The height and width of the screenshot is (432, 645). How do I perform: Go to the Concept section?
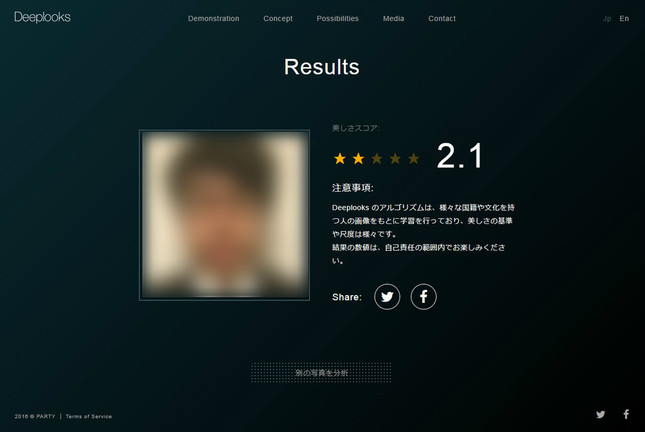point(278,19)
